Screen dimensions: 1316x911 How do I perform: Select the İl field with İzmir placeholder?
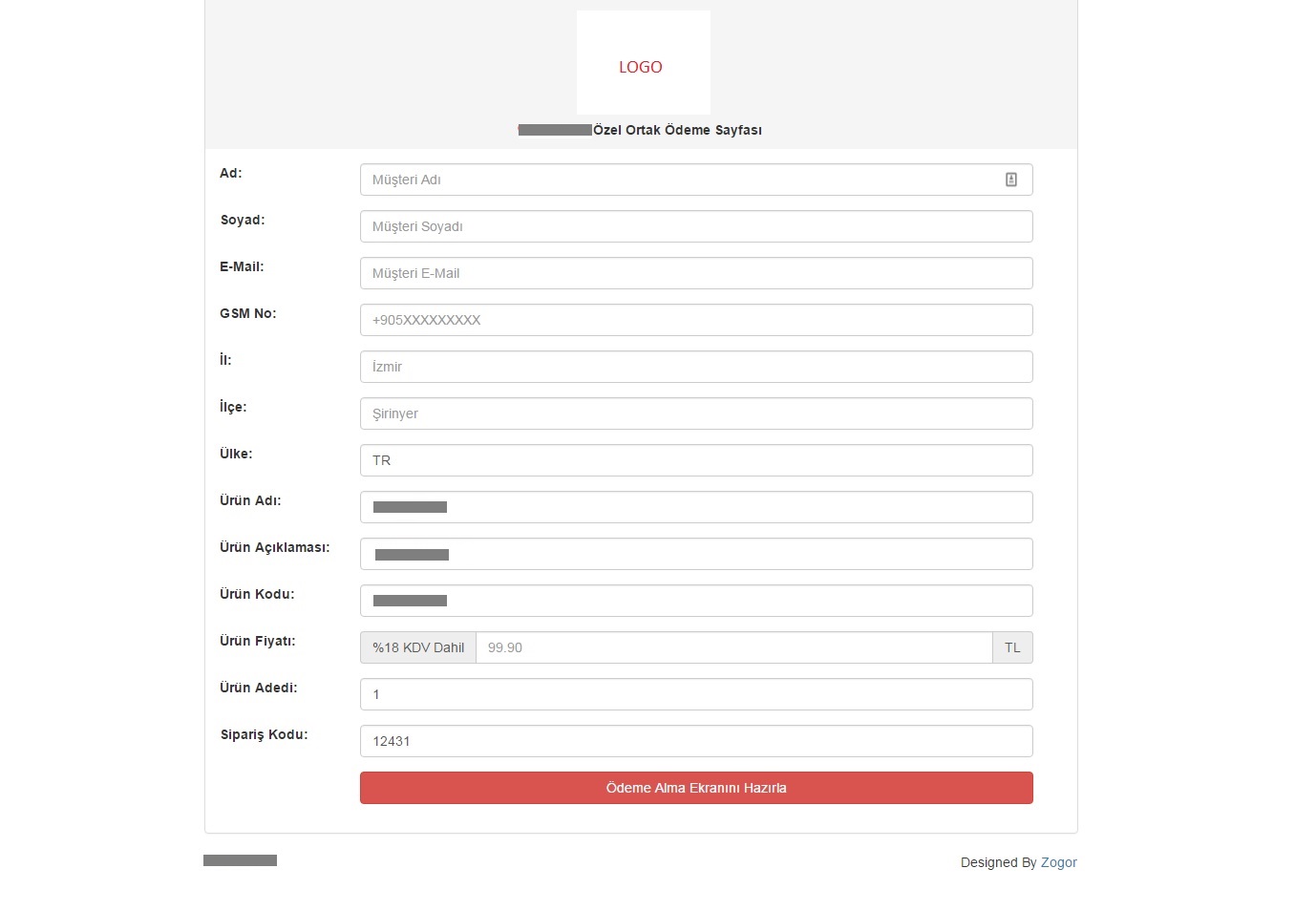[695, 367]
